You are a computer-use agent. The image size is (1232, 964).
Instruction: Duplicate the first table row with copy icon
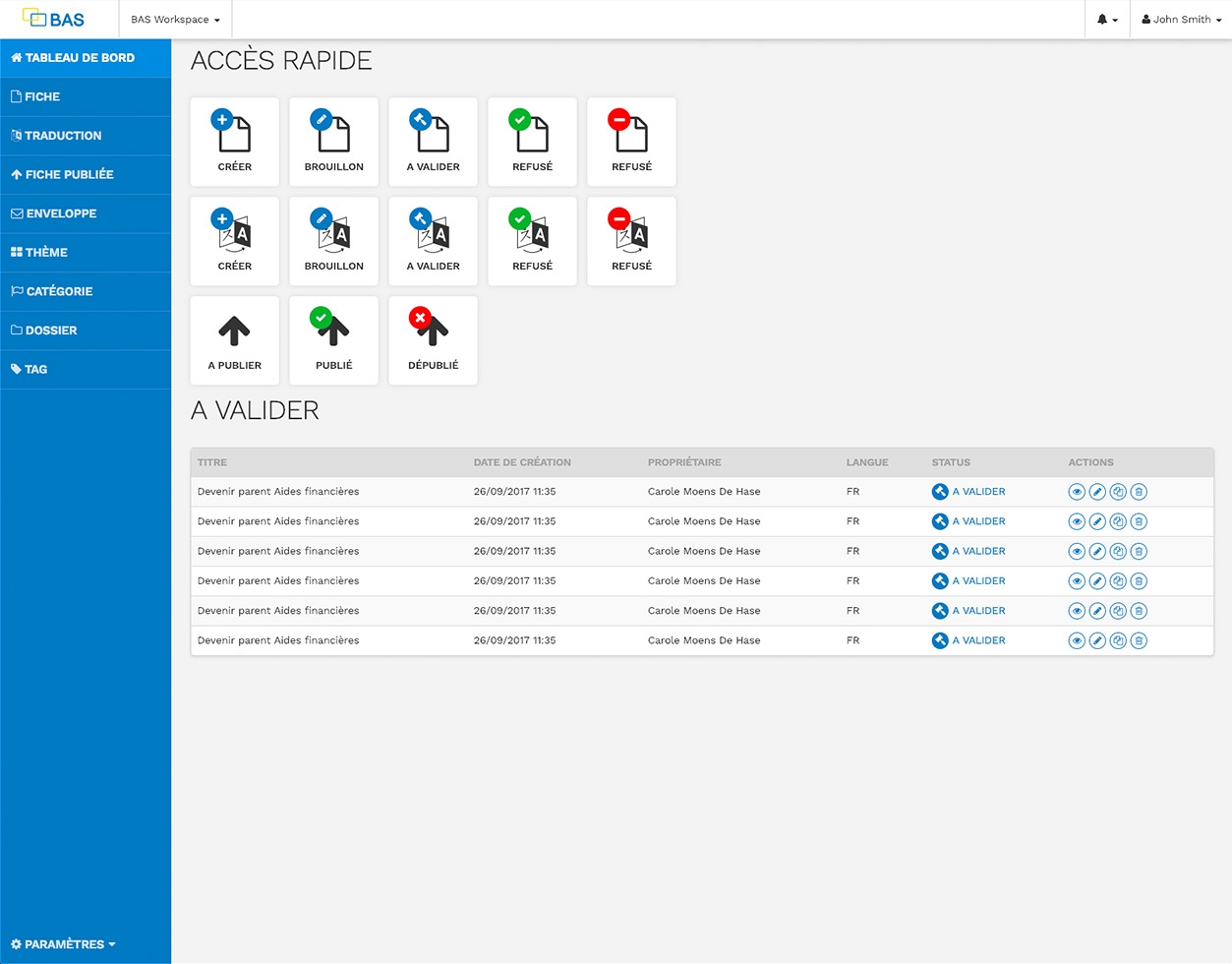pos(1118,492)
